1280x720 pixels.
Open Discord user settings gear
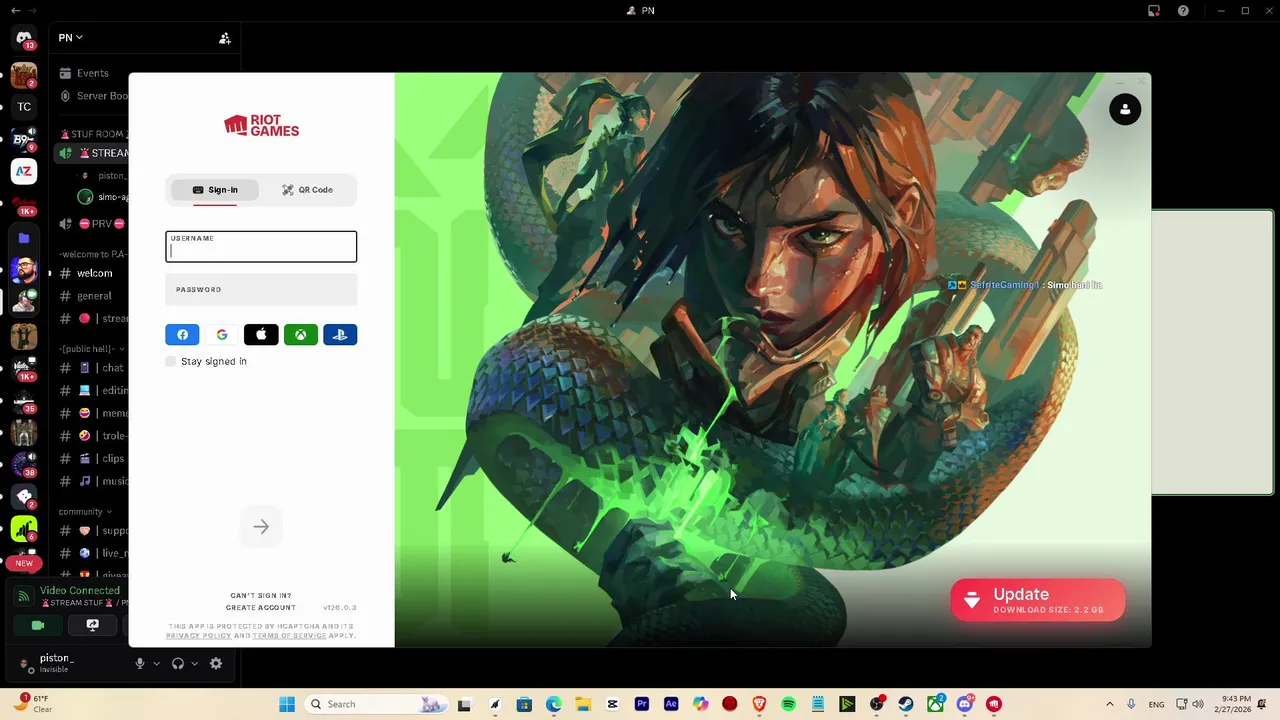point(216,663)
